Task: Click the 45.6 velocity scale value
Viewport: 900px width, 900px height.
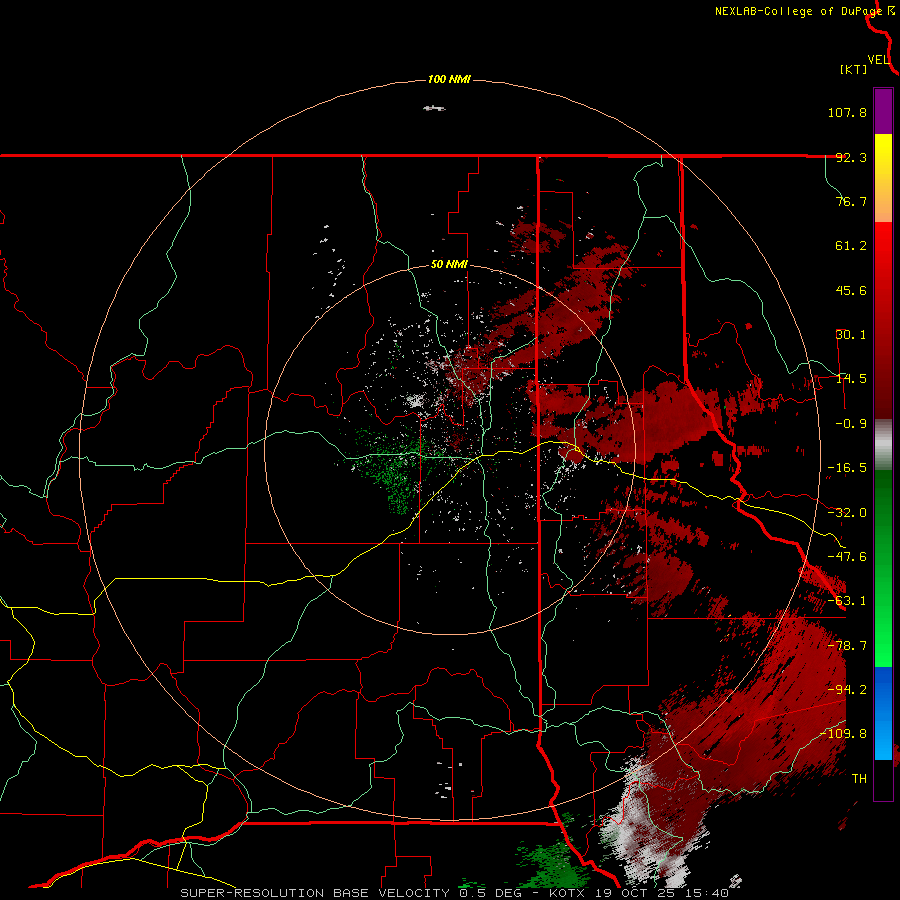Action: [851, 290]
